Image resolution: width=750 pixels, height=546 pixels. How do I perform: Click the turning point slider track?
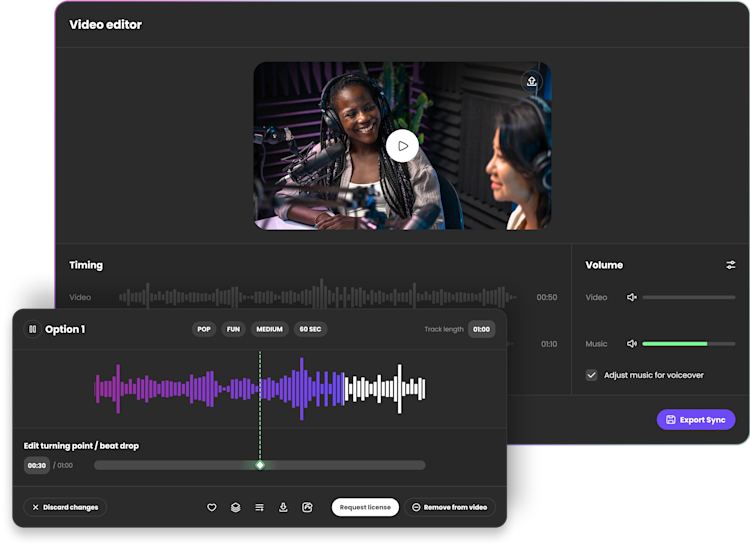pos(260,465)
